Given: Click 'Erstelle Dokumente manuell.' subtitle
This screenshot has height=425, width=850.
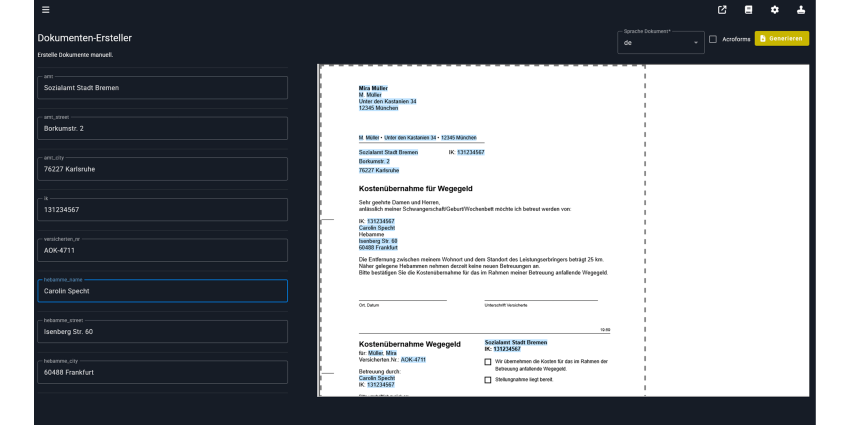Looking at the screenshot, I should 75,55.
